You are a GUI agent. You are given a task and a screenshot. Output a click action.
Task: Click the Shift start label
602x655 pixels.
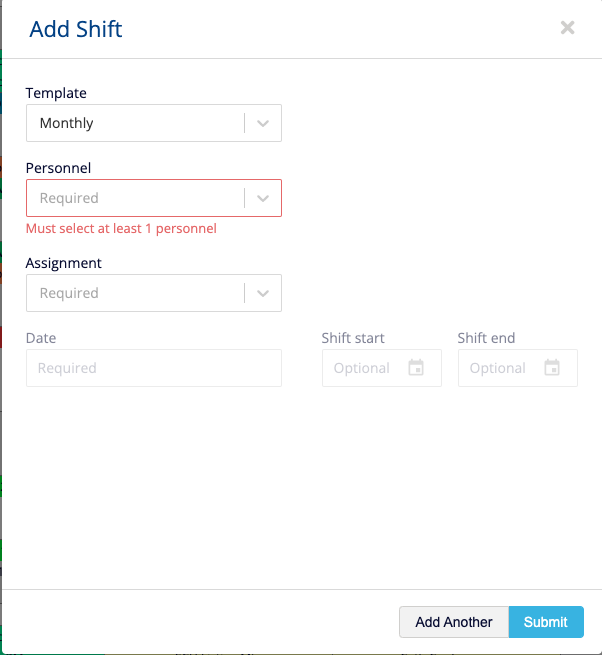pos(353,338)
